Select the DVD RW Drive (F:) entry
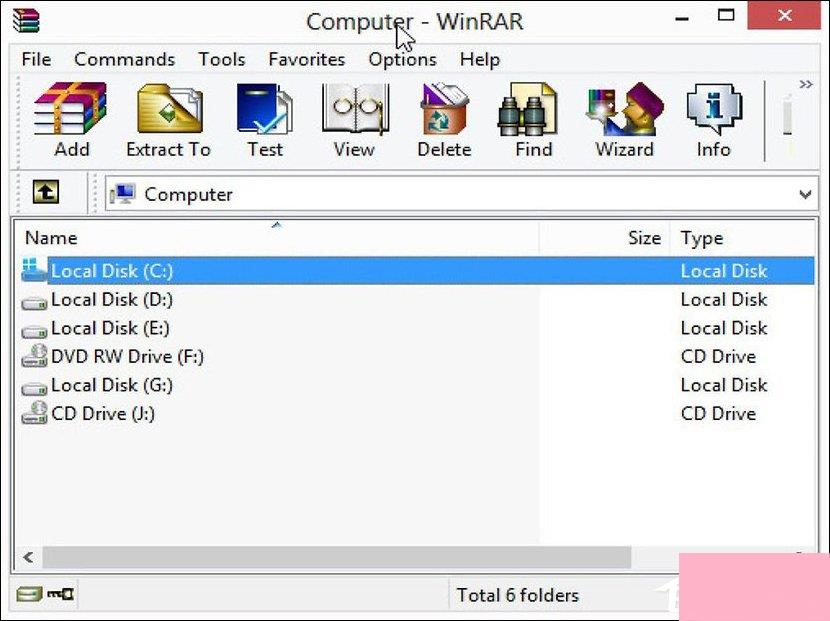The height and width of the screenshot is (621, 830). point(128,357)
